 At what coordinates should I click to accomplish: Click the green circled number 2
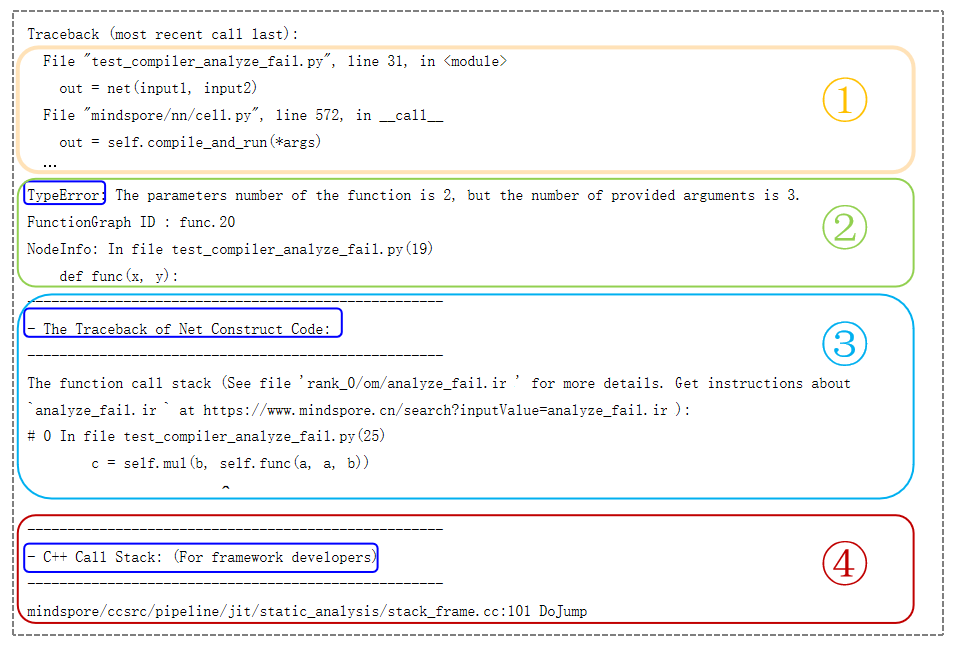(845, 229)
